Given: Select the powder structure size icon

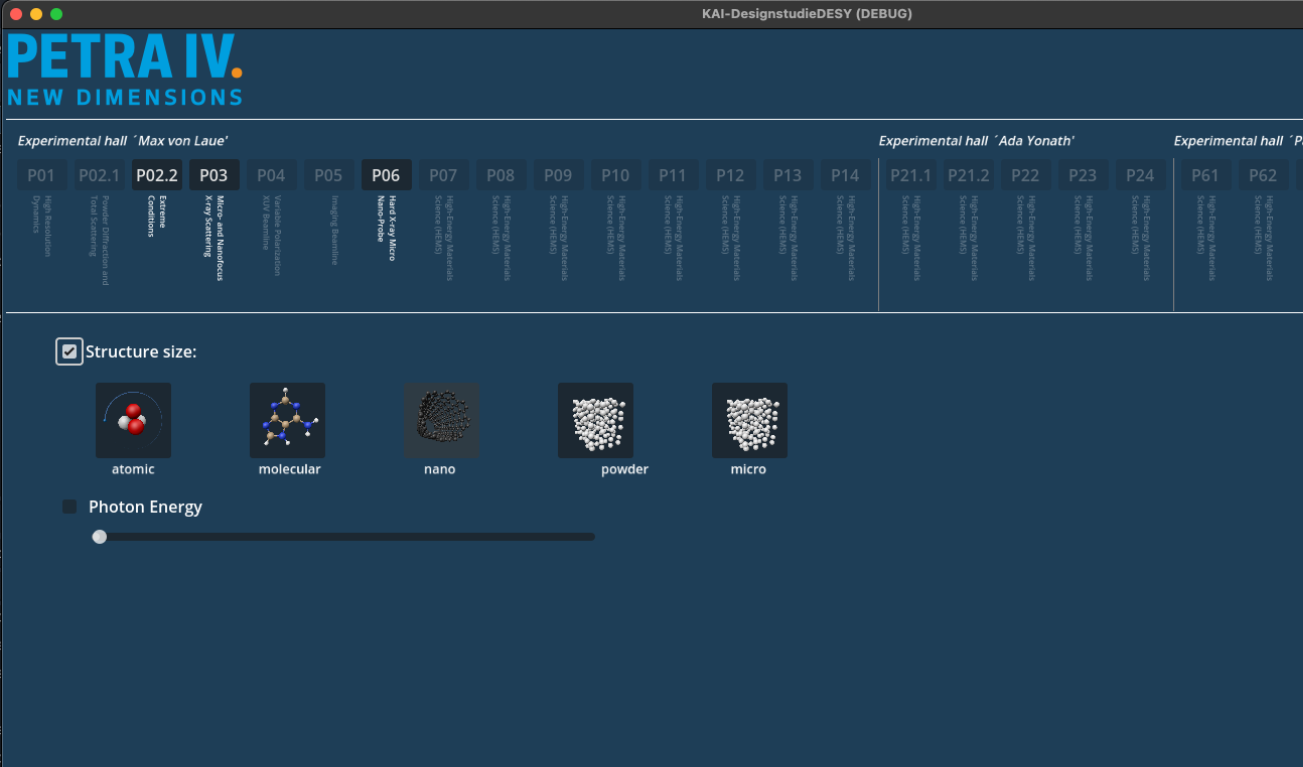Looking at the screenshot, I should point(595,421).
